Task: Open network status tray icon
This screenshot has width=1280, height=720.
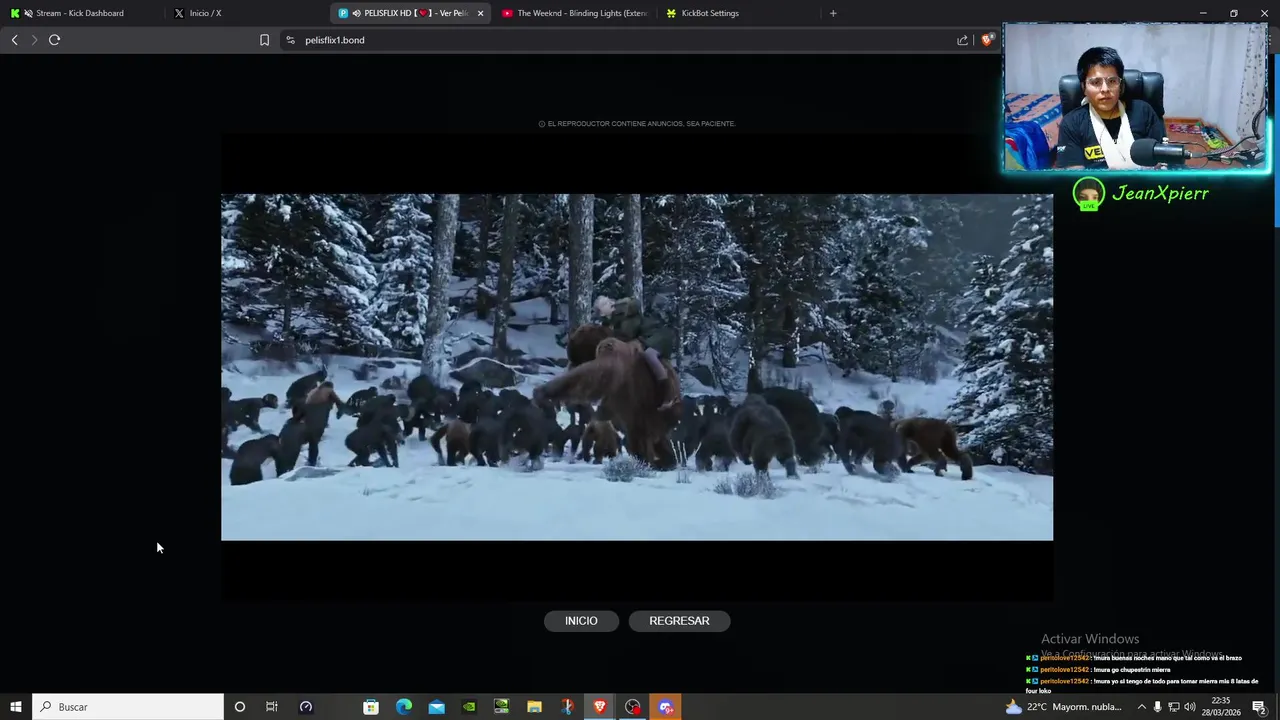Action: pyautogui.click(x=1174, y=707)
